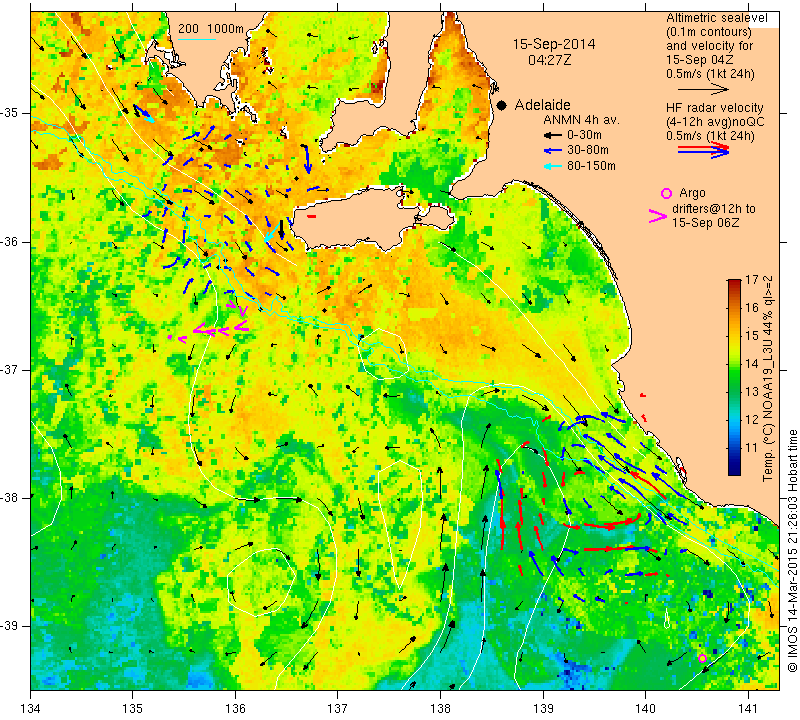This screenshot has height=720, width=800.
Task: Click the colorbar tick label 15
Action: (752, 336)
